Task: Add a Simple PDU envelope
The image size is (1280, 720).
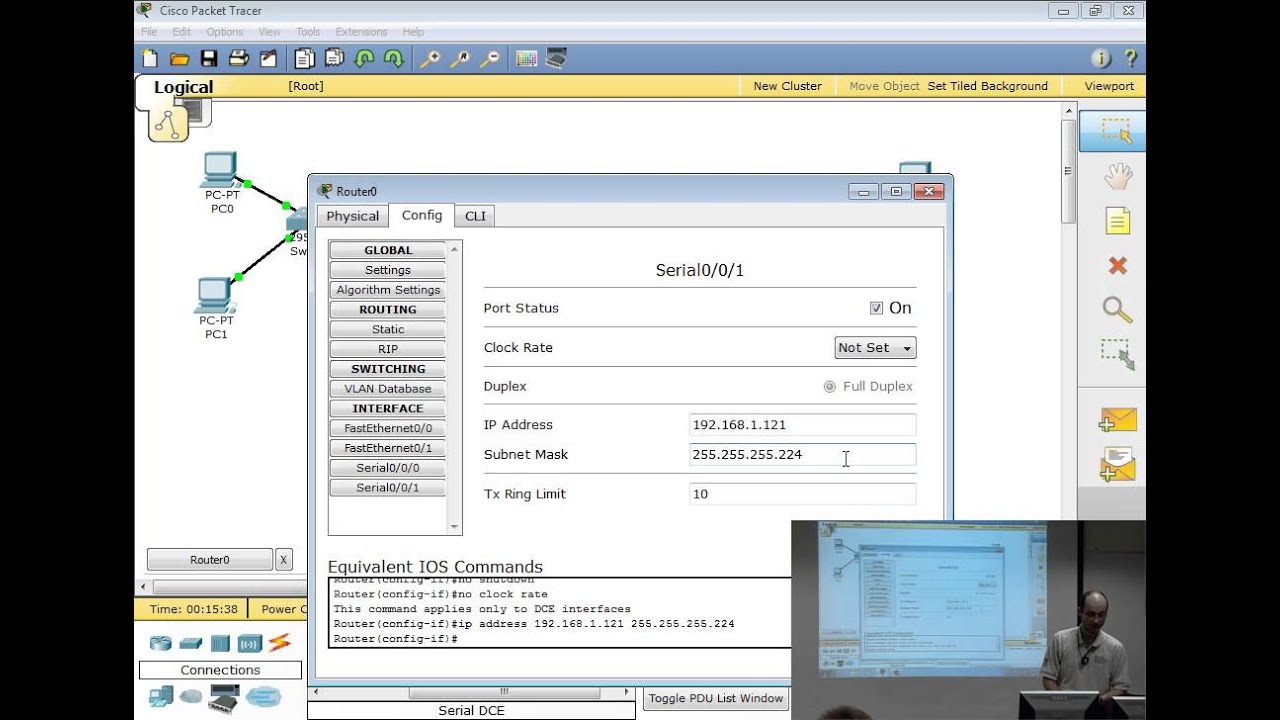Action: (1117, 420)
